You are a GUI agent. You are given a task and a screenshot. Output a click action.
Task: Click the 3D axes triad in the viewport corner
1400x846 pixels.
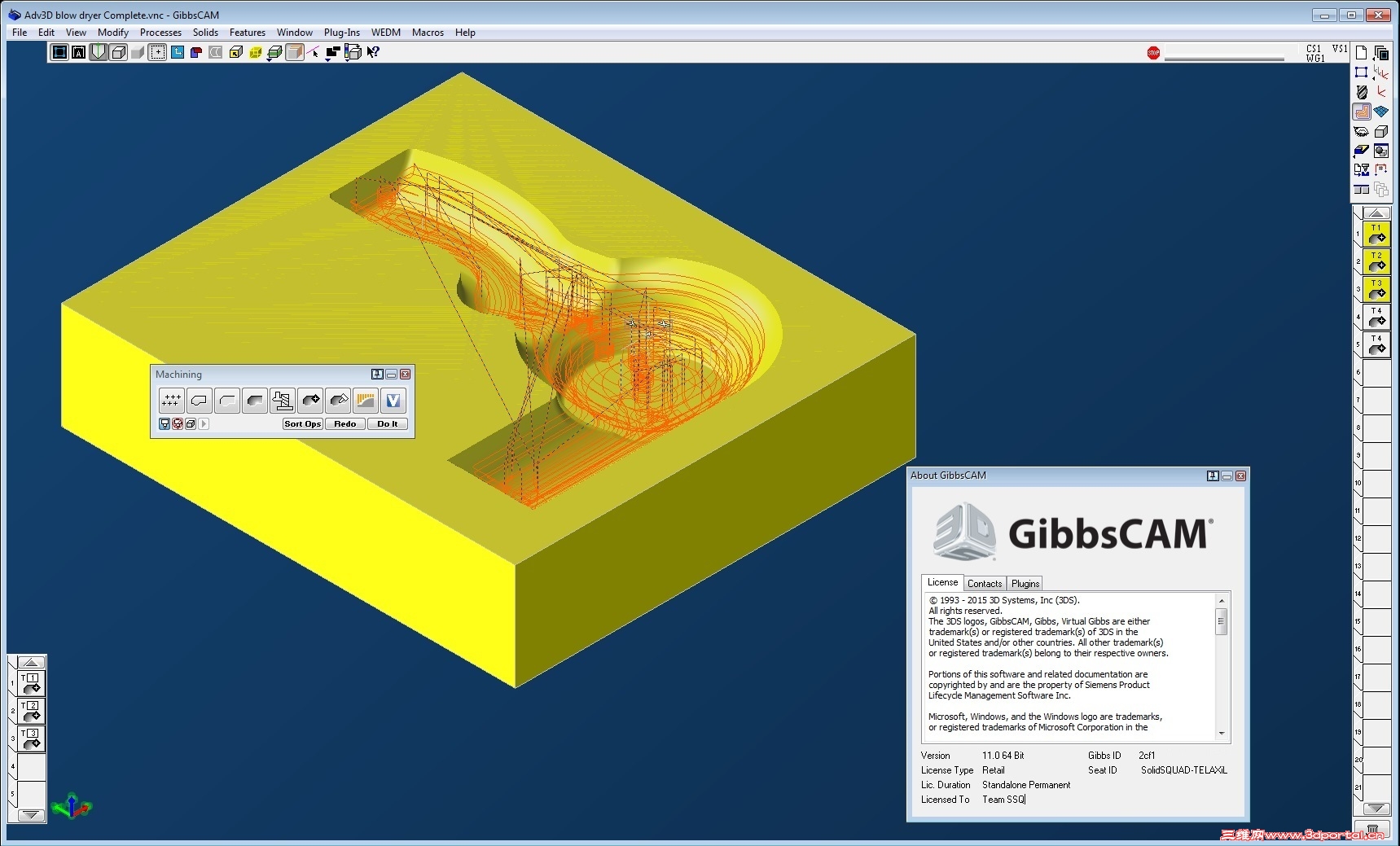pos(72,806)
